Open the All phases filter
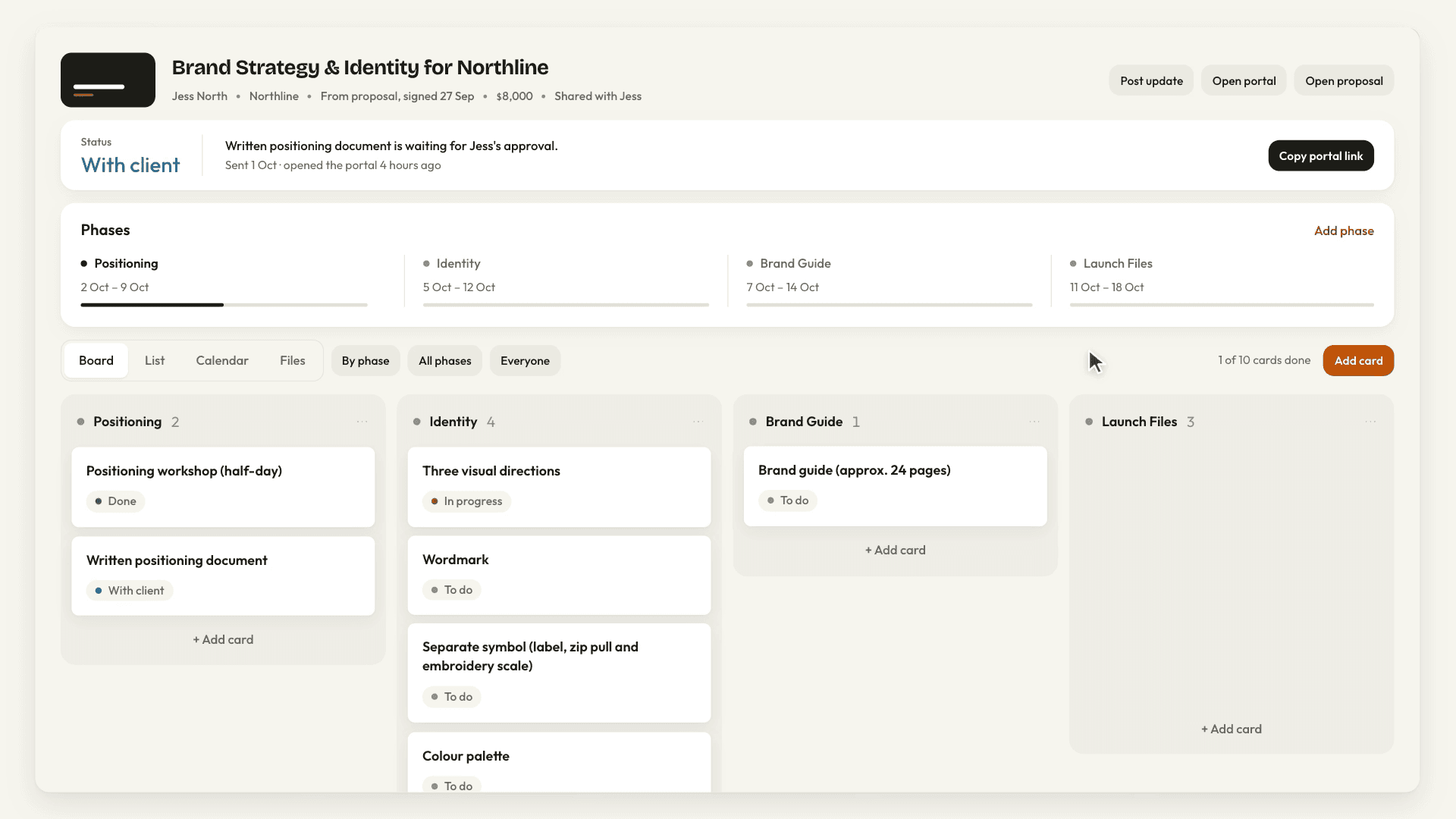 [x=445, y=361]
